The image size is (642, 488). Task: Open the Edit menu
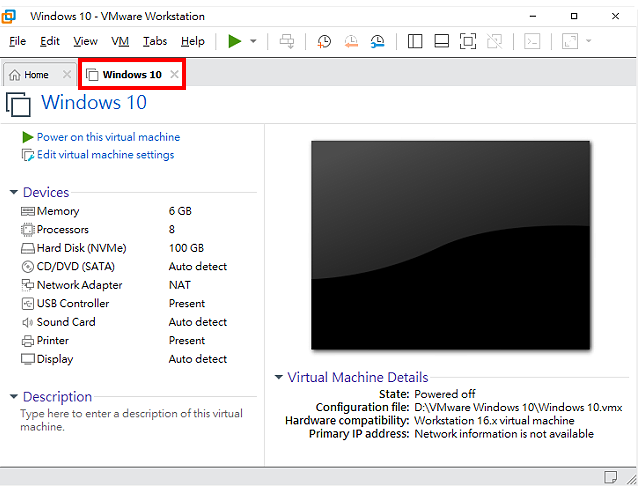[50, 41]
